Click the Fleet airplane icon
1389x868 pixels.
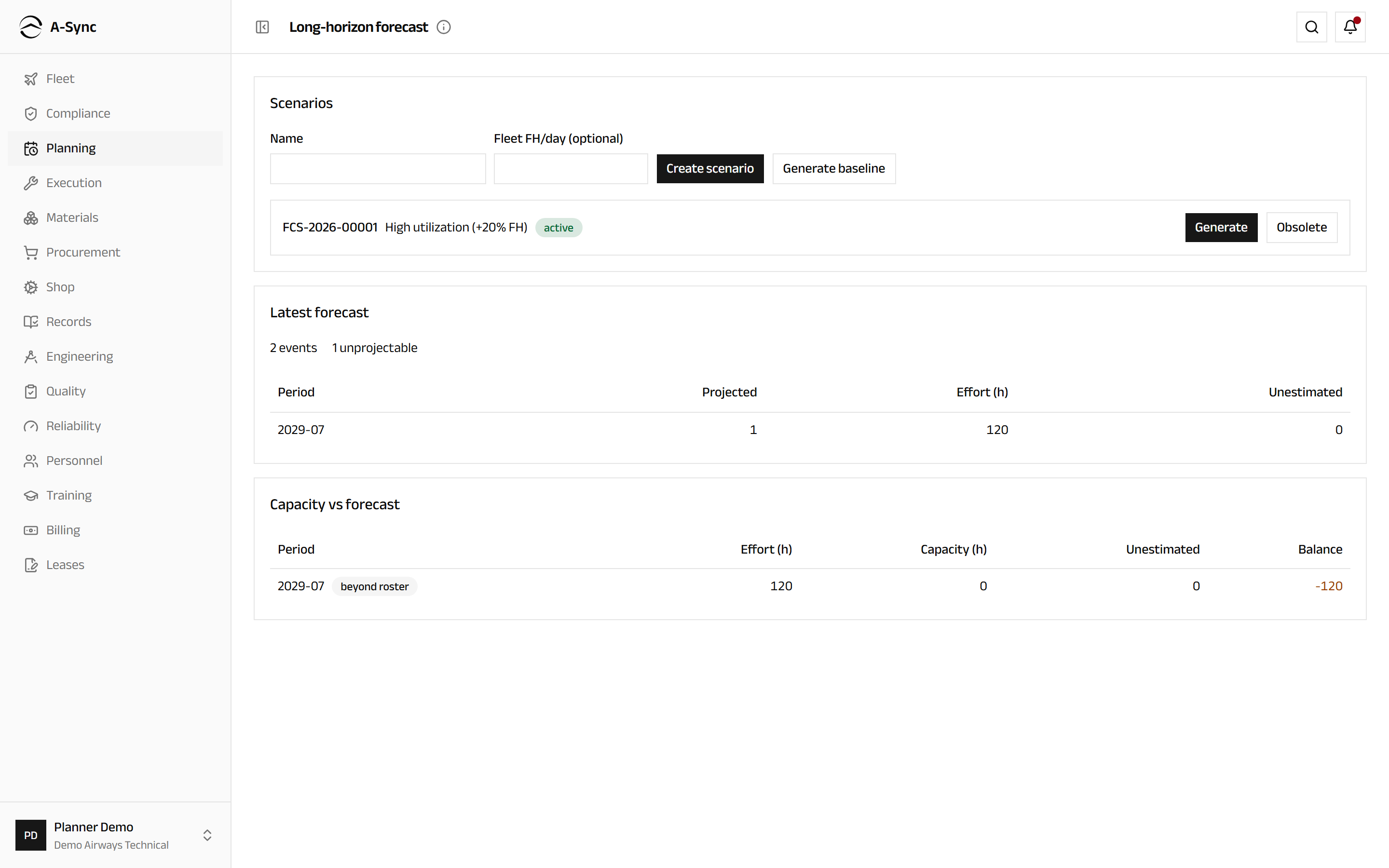click(31, 79)
